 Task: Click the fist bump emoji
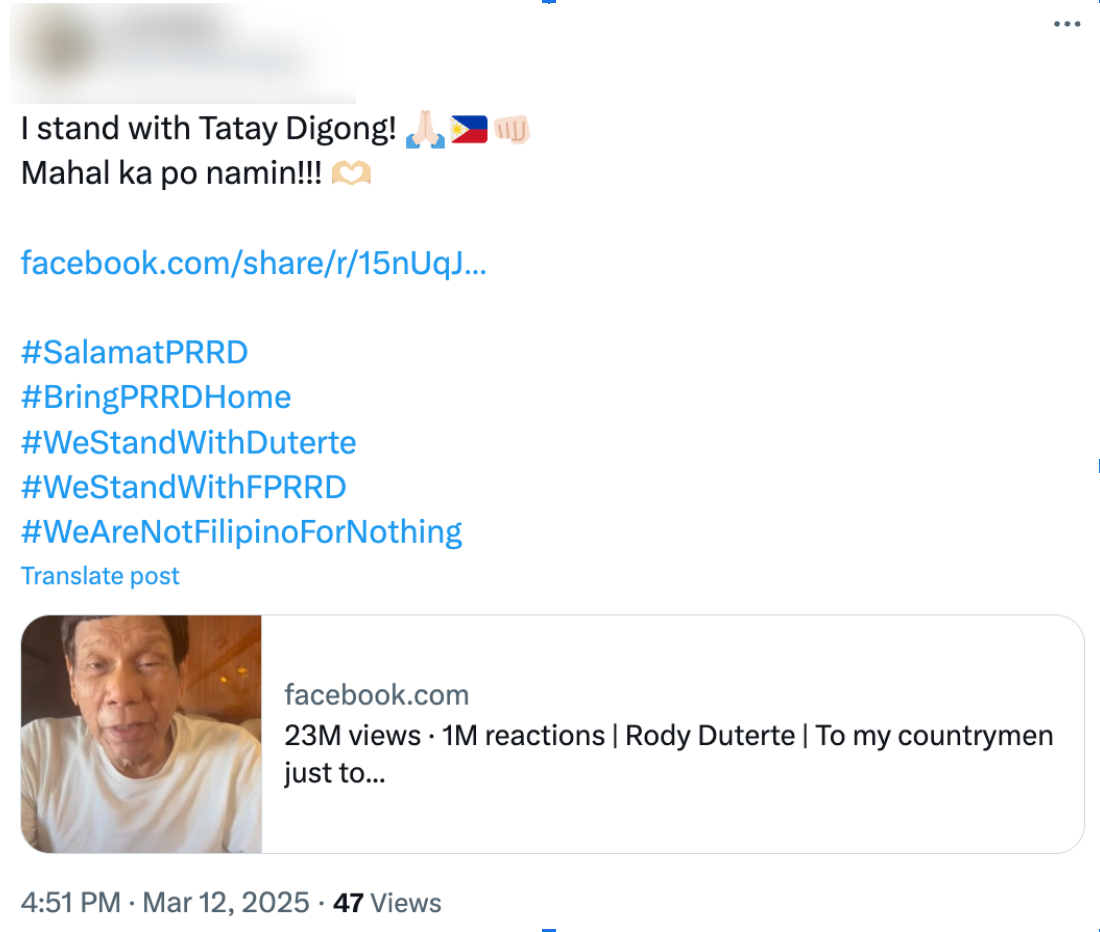[511, 129]
